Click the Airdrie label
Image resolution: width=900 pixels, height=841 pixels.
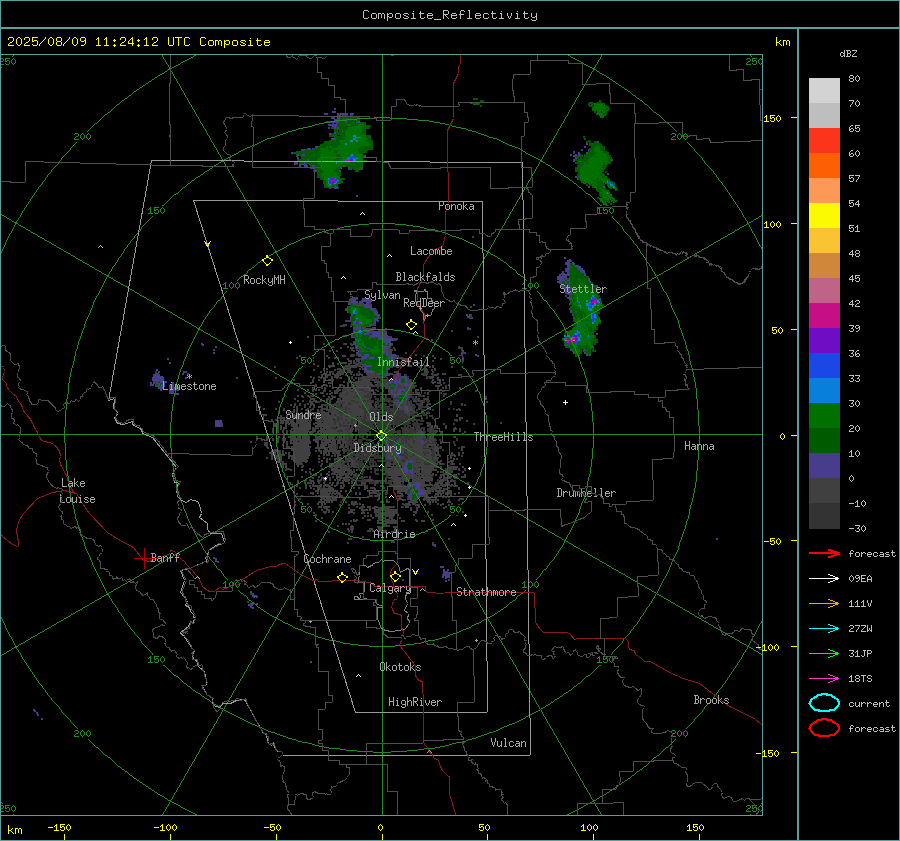[394, 534]
